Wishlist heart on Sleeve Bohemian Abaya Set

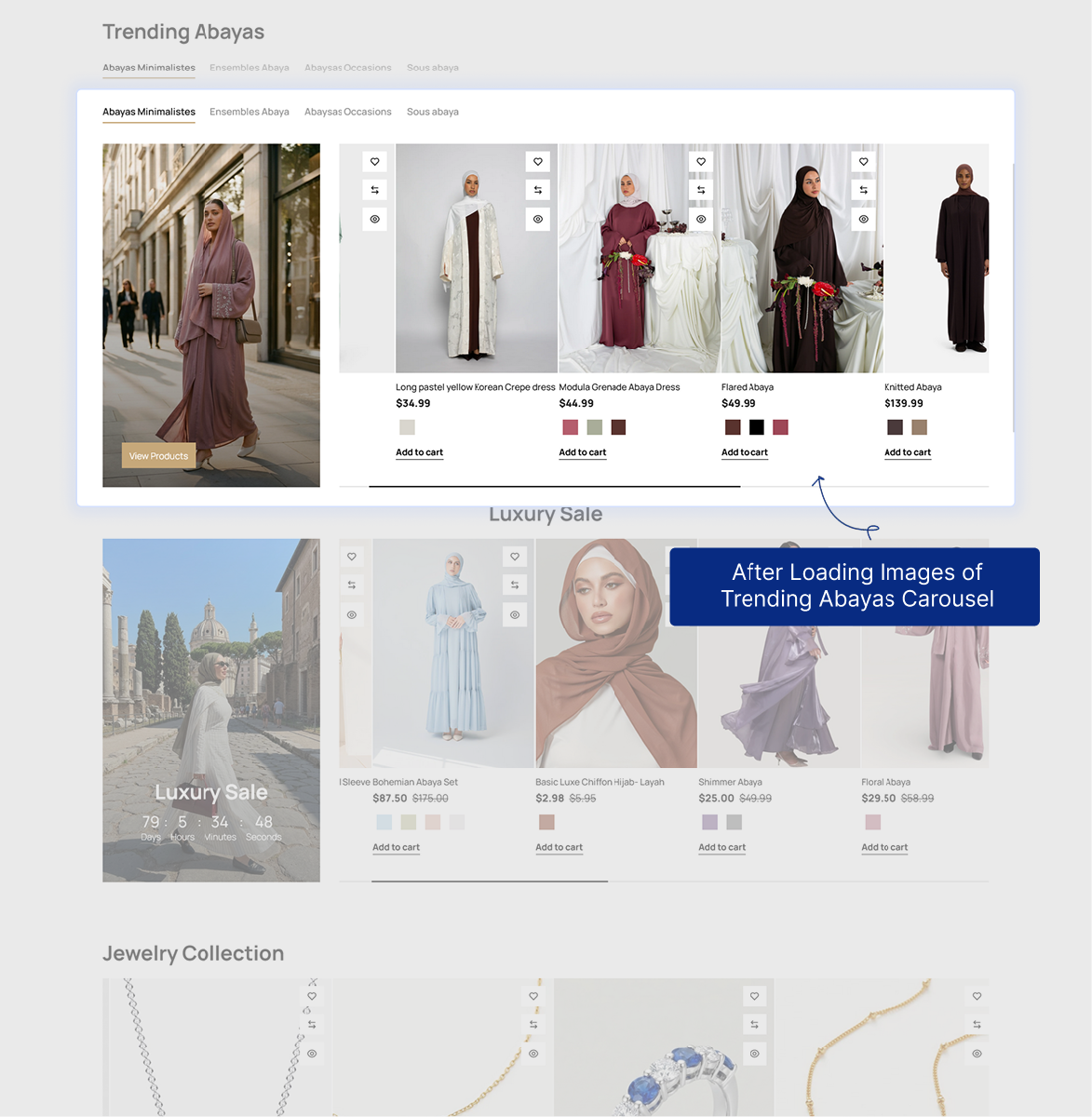point(515,557)
